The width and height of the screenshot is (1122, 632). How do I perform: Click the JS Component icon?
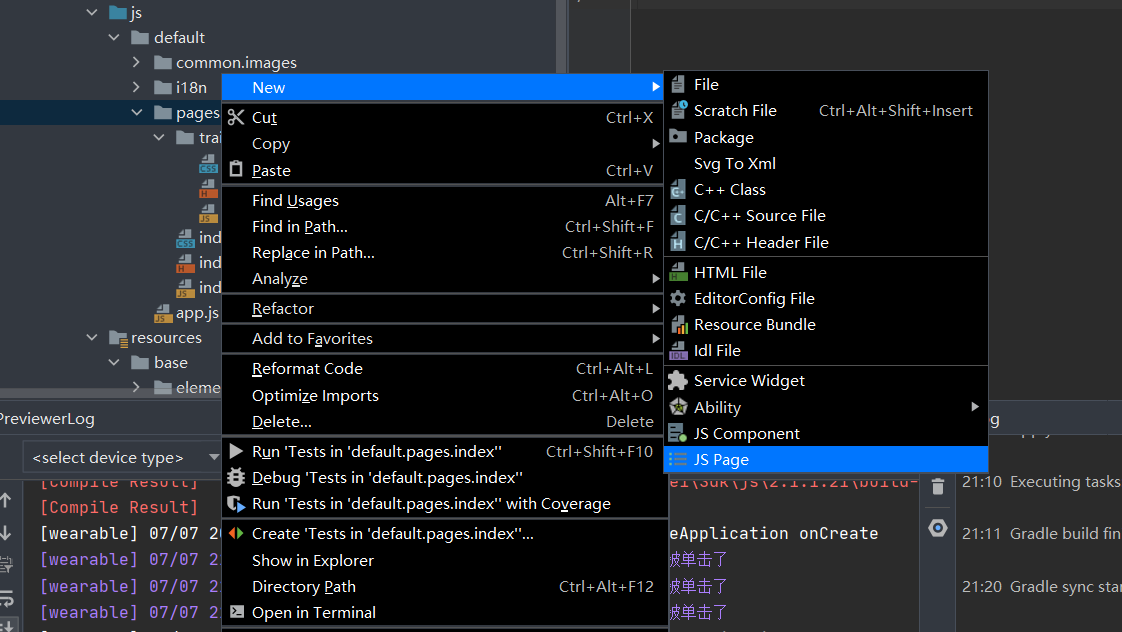tap(678, 433)
